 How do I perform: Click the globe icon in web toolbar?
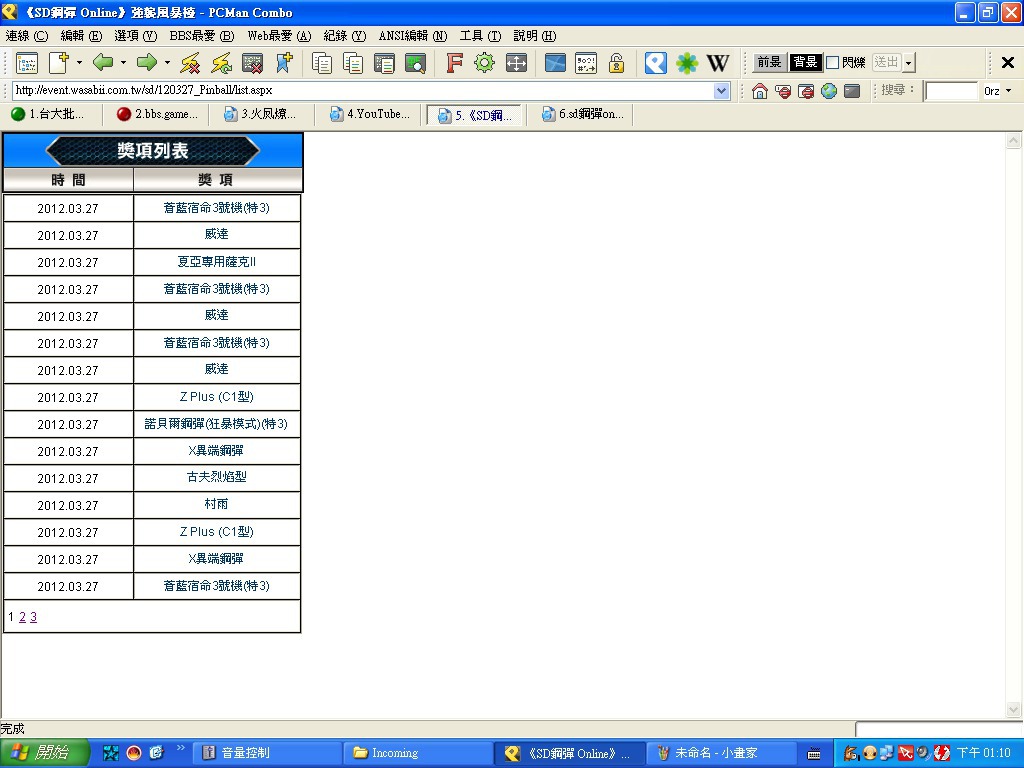[x=829, y=91]
